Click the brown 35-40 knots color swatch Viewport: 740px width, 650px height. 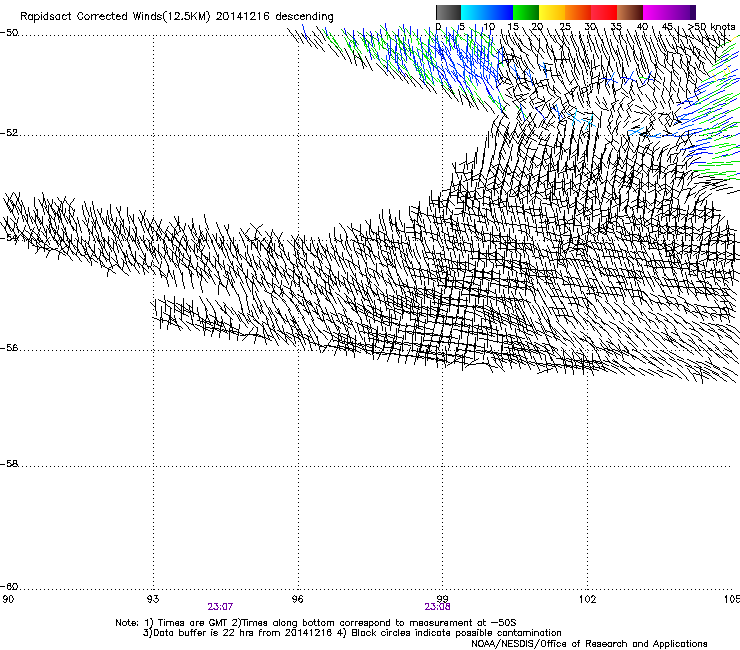click(630, 12)
